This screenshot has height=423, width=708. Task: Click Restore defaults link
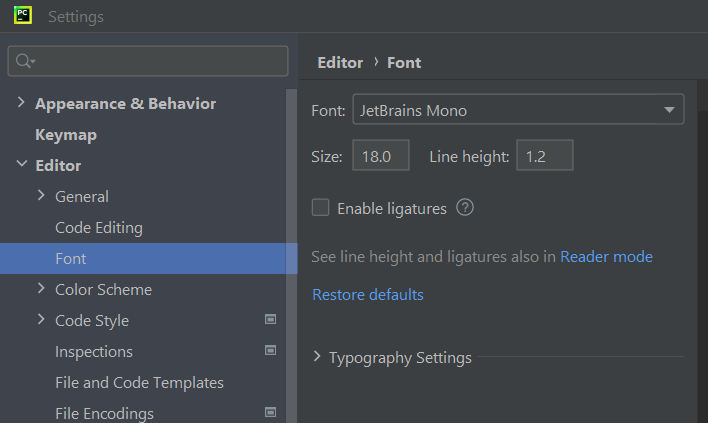tap(368, 295)
